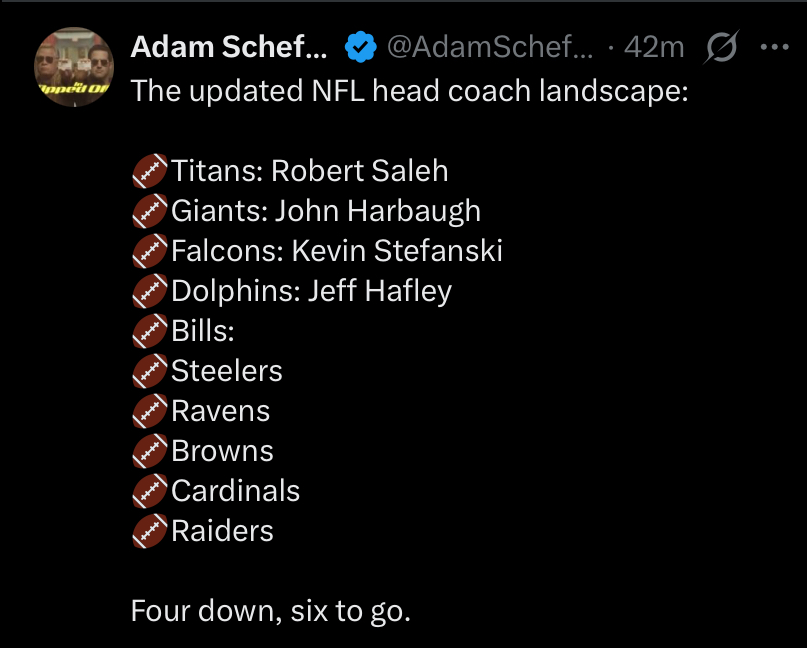
Task: Click the football emoji beside Browns
Action: pyautogui.click(x=149, y=451)
